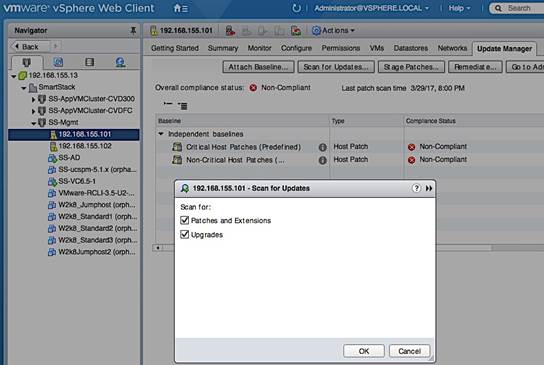The width and height of the screenshot is (544, 365).
Task: Click the forward navigation arrow beside Back
Action: 56,46
